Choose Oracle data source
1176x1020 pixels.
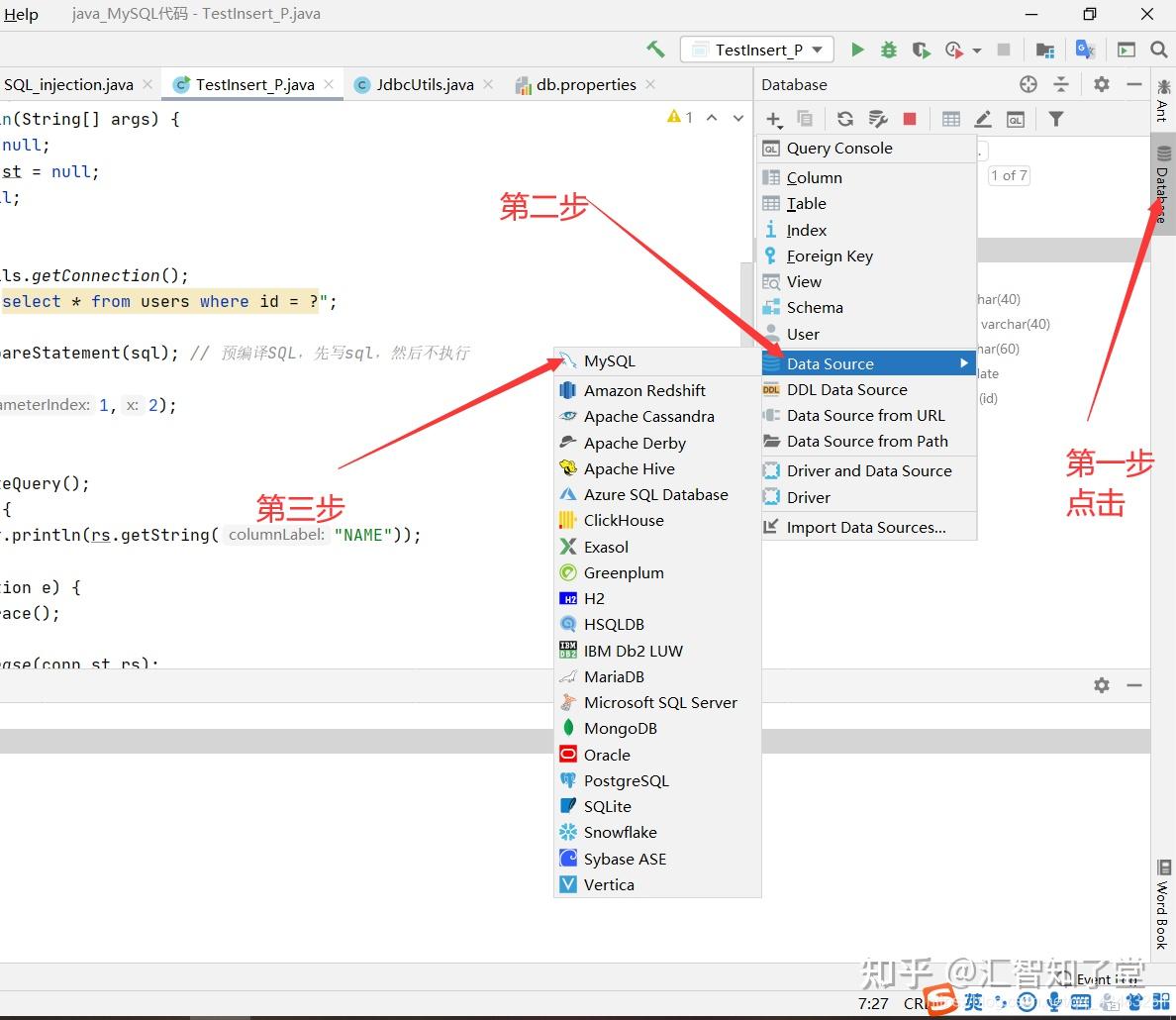click(x=657, y=755)
